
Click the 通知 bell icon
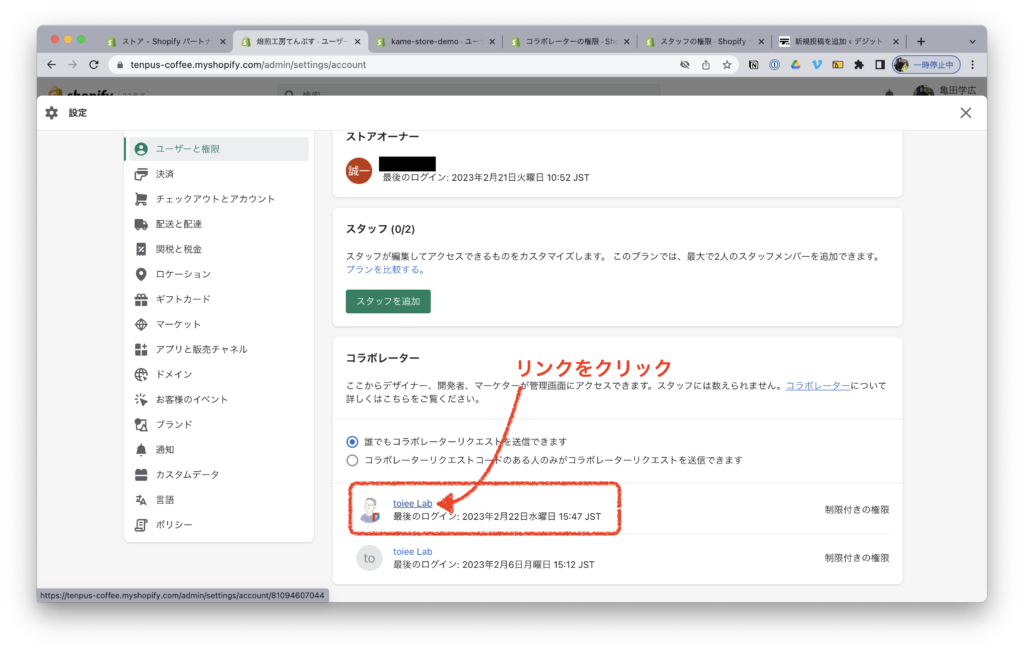click(x=141, y=450)
